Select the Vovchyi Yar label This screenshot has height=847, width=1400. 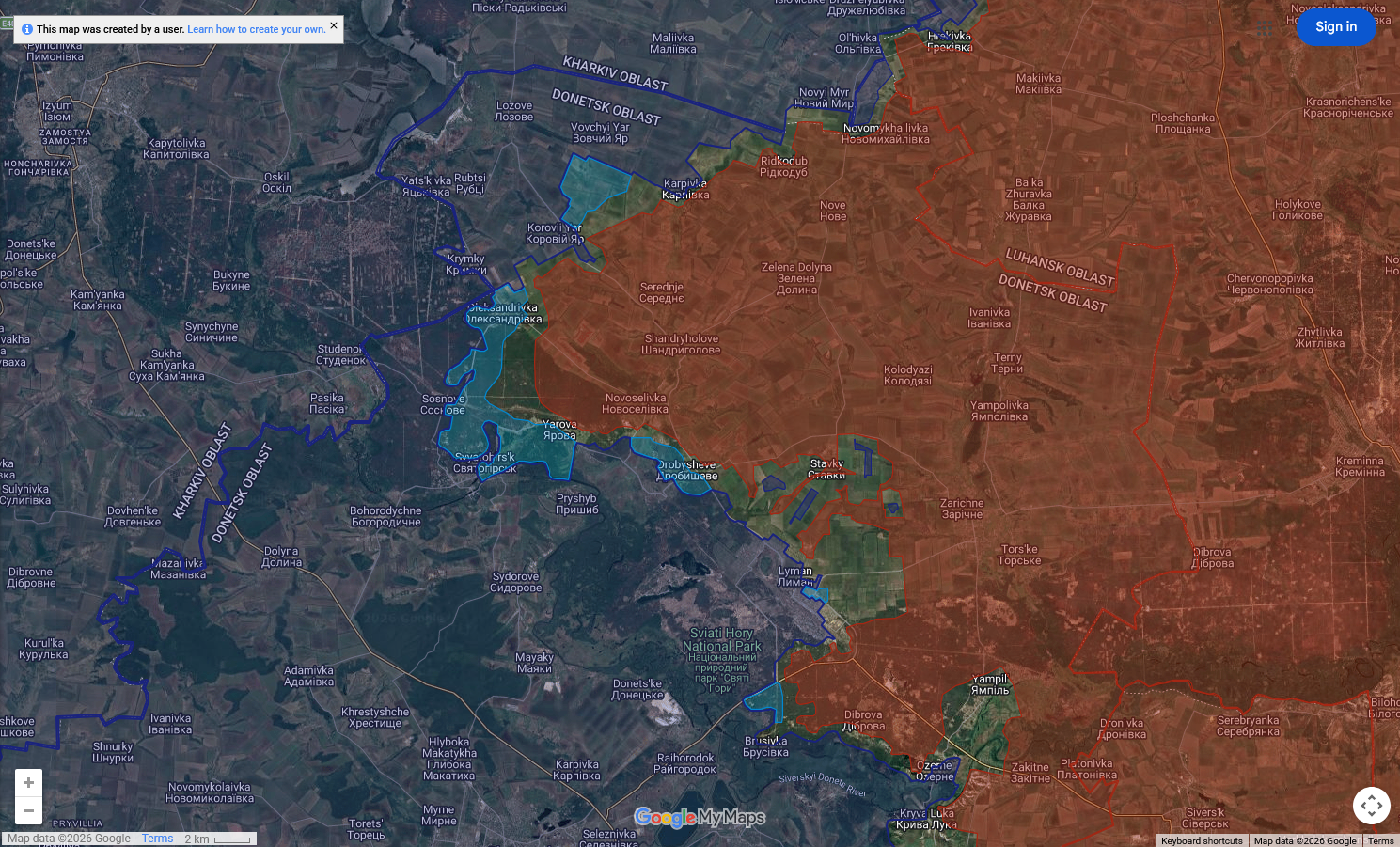pos(600,133)
